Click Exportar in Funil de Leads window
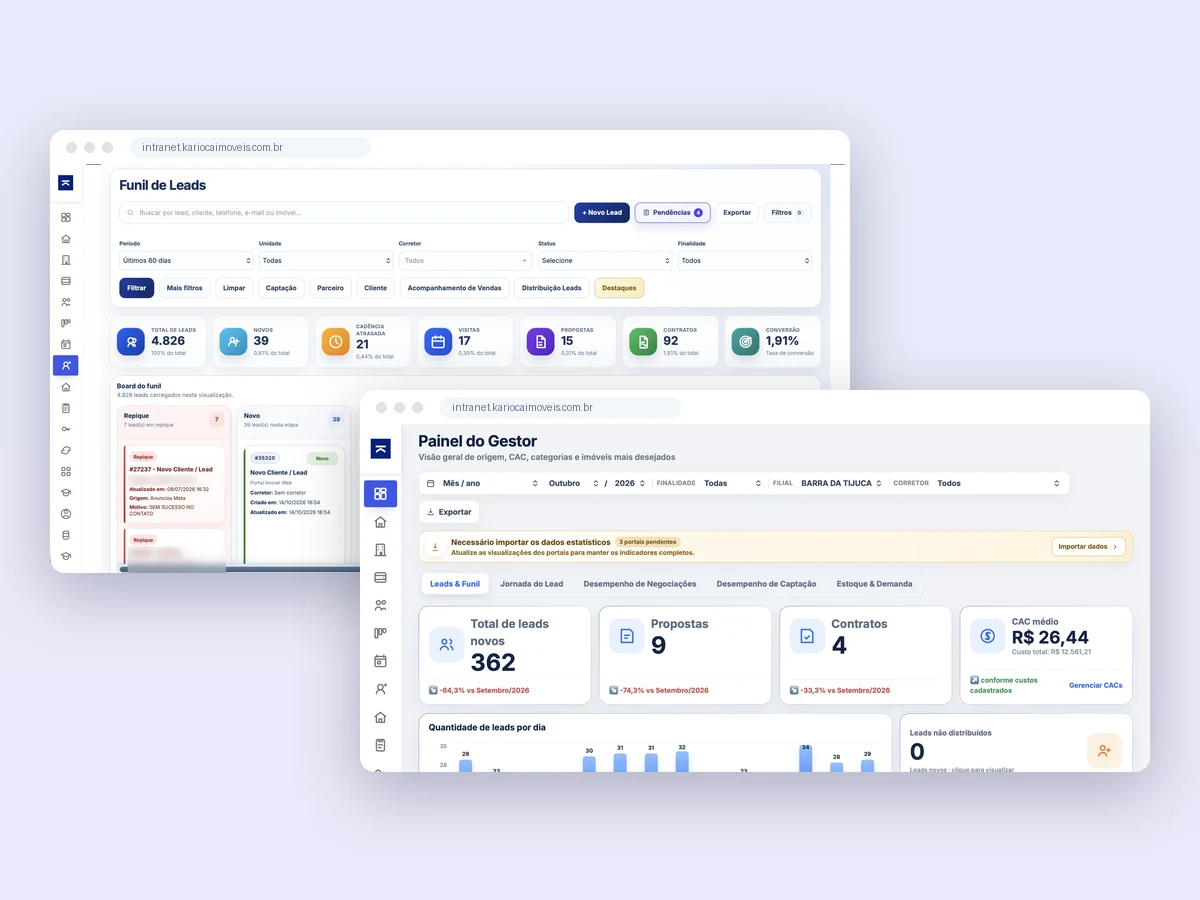Viewport: 1200px width, 900px height. tap(737, 212)
